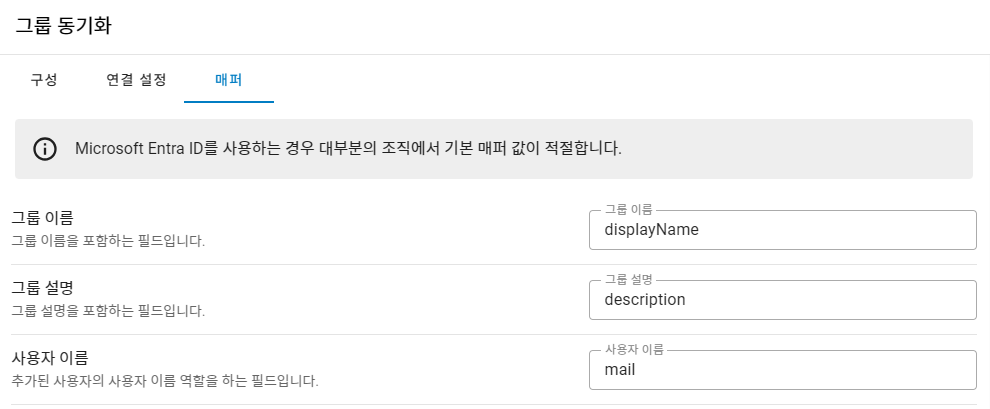Image resolution: width=990 pixels, height=409 pixels.
Task: Click small floating 그룹 이름 label above displayName
Action: coord(628,209)
